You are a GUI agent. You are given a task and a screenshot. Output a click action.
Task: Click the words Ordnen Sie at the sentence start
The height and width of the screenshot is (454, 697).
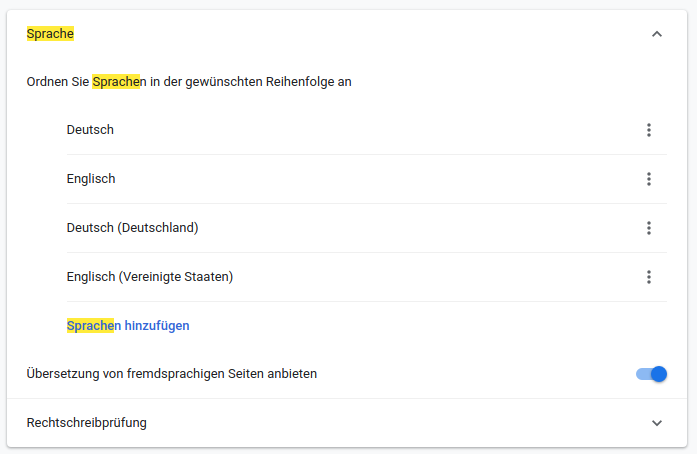[x=58, y=82]
